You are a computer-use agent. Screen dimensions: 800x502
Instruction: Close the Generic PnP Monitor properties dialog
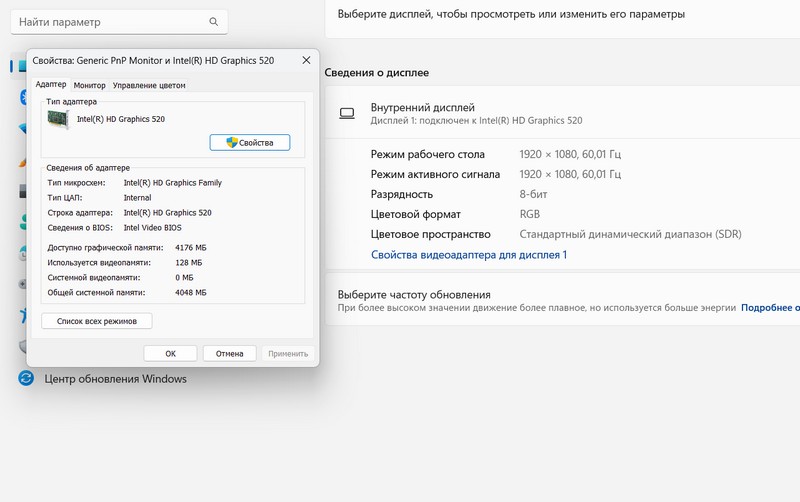point(305,61)
